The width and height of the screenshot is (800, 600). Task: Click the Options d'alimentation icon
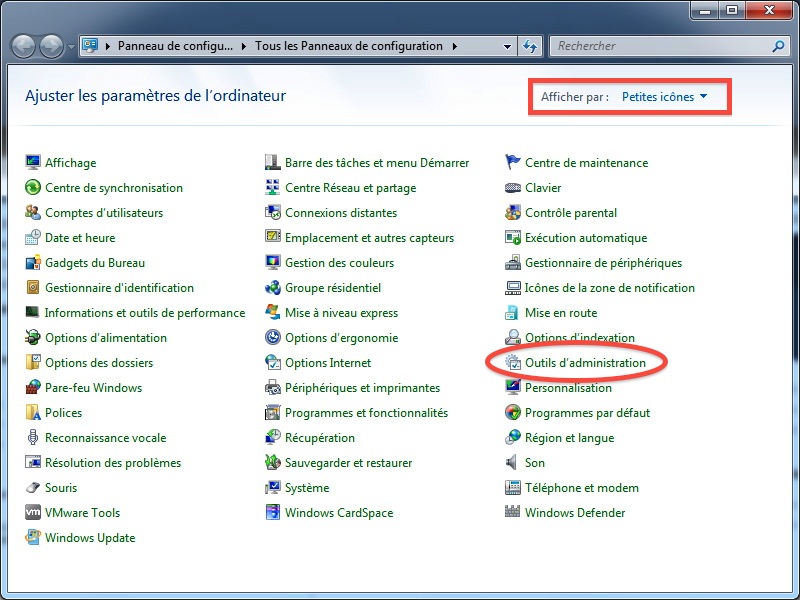coord(33,337)
